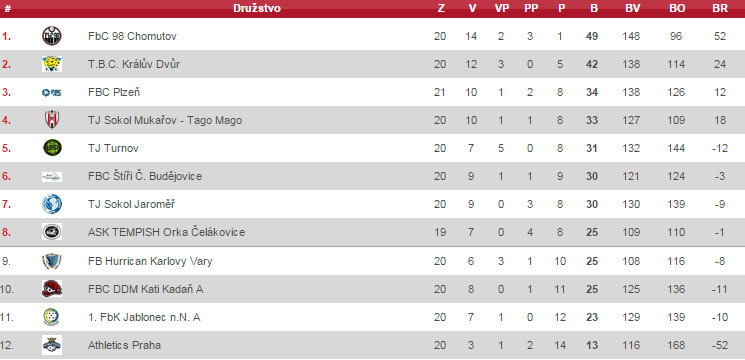Open the FBC Štíři Č. Budějovice link
Viewport: 745px width, 360px height.
145,176
